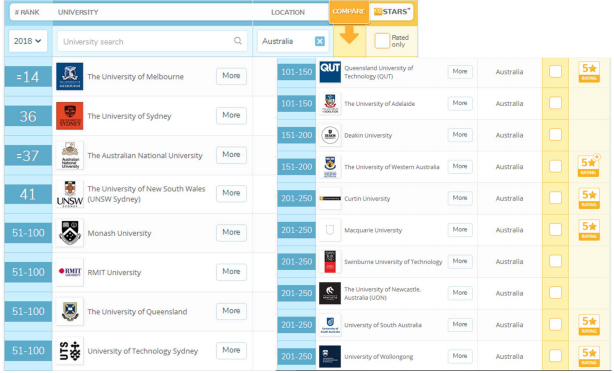614x373 pixels.
Task: Click the search magnifier icon
Action: (238, 41)
